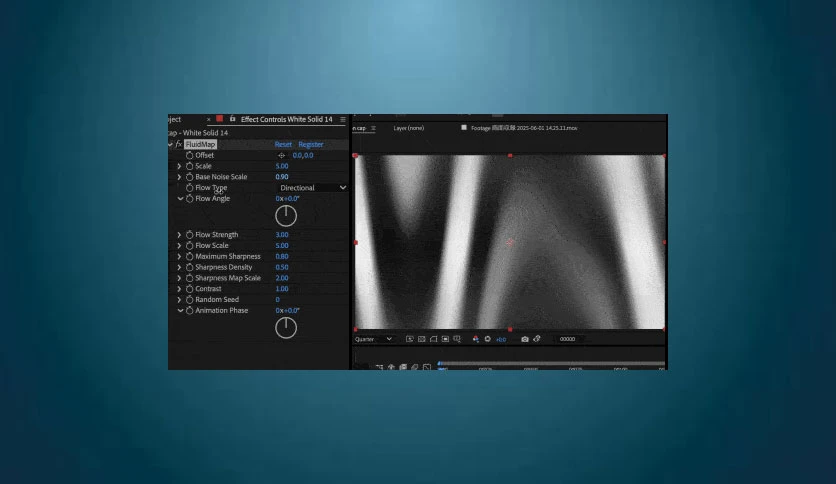Expand the Sharpness Density property
This screenshot has height=484, width=836.
point(180,267)
